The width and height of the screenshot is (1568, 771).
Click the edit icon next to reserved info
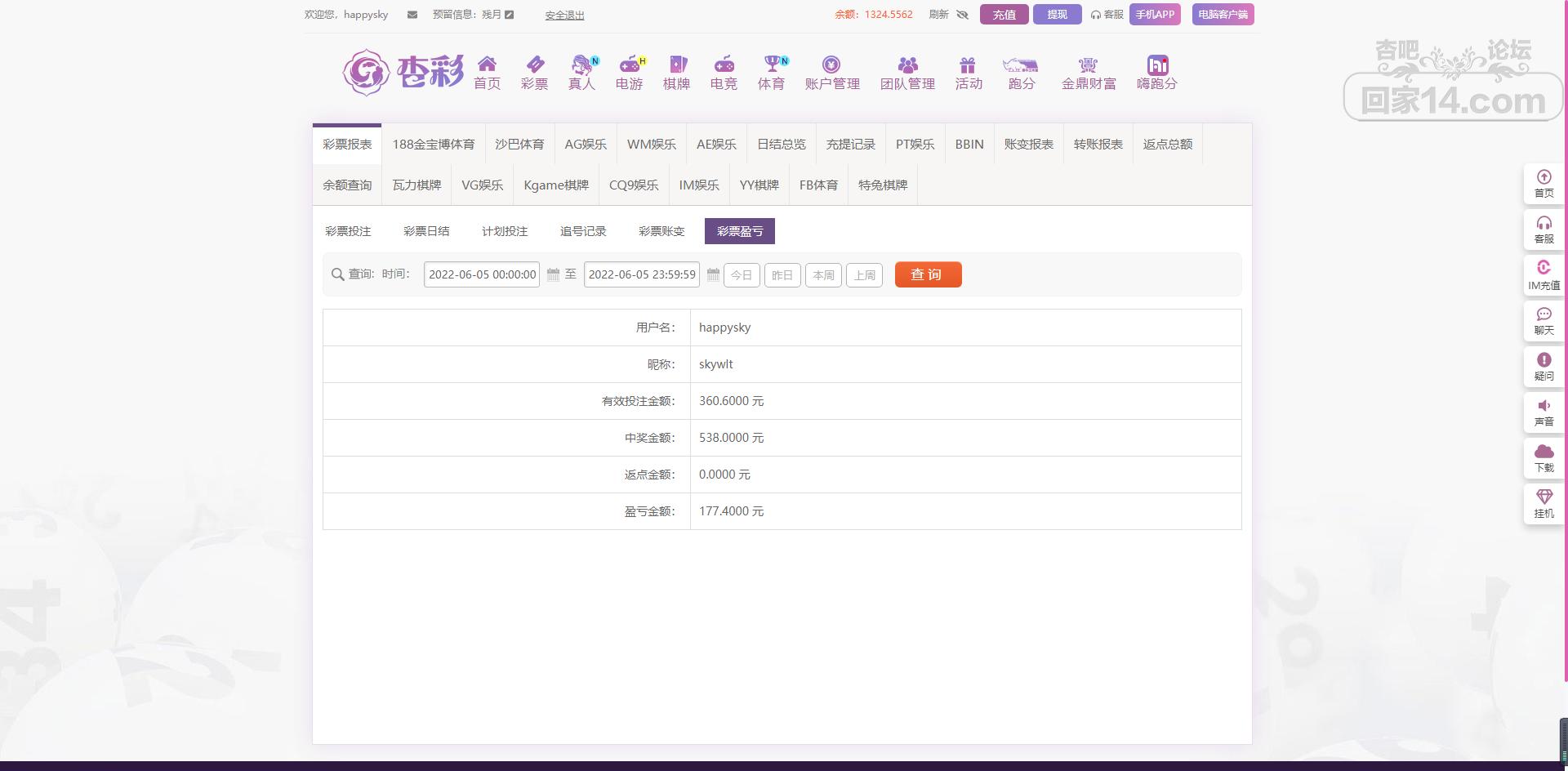tap(510, 15)
